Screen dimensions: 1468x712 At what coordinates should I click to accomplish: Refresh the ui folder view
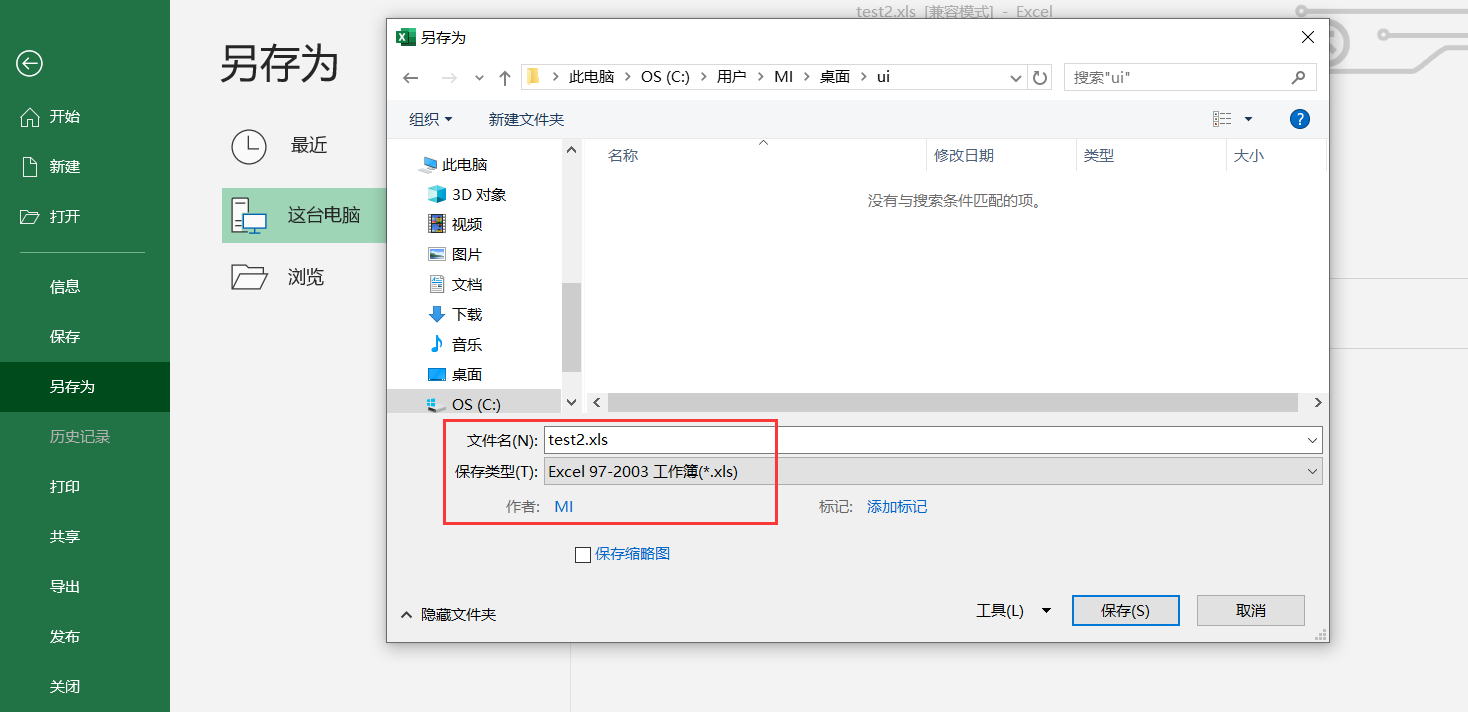(x=1040, y=77)
